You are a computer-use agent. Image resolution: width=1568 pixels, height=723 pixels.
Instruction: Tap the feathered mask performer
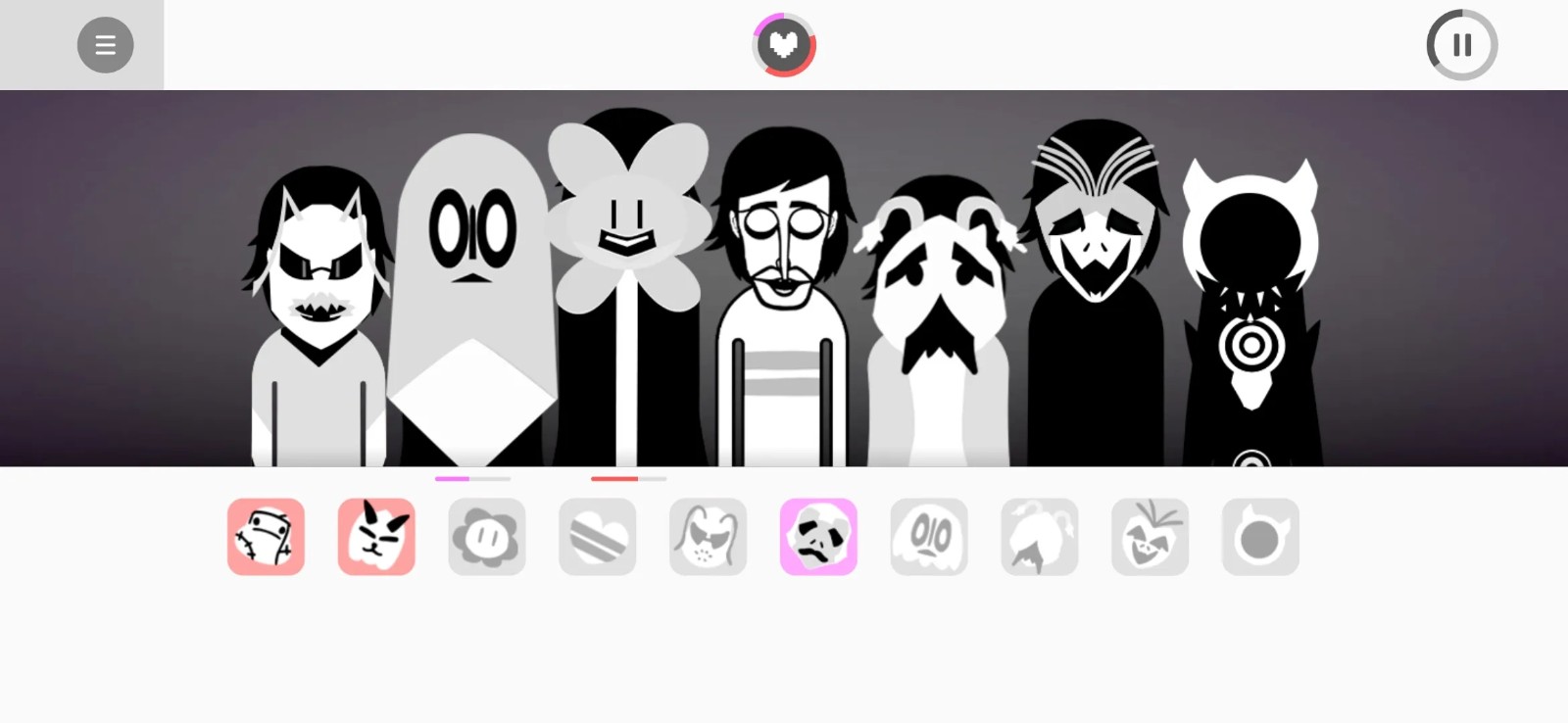point(1096,304)
